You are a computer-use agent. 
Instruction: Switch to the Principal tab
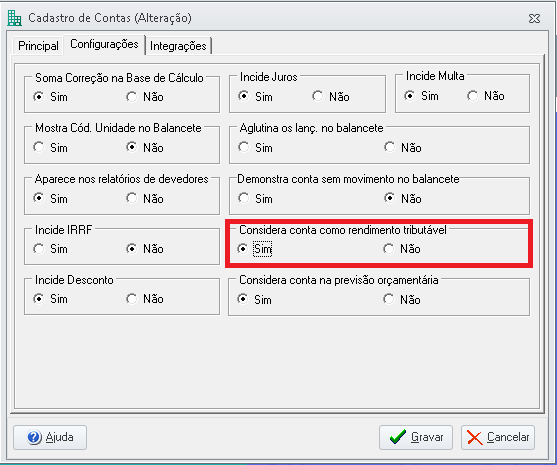(x=38, y=46)
